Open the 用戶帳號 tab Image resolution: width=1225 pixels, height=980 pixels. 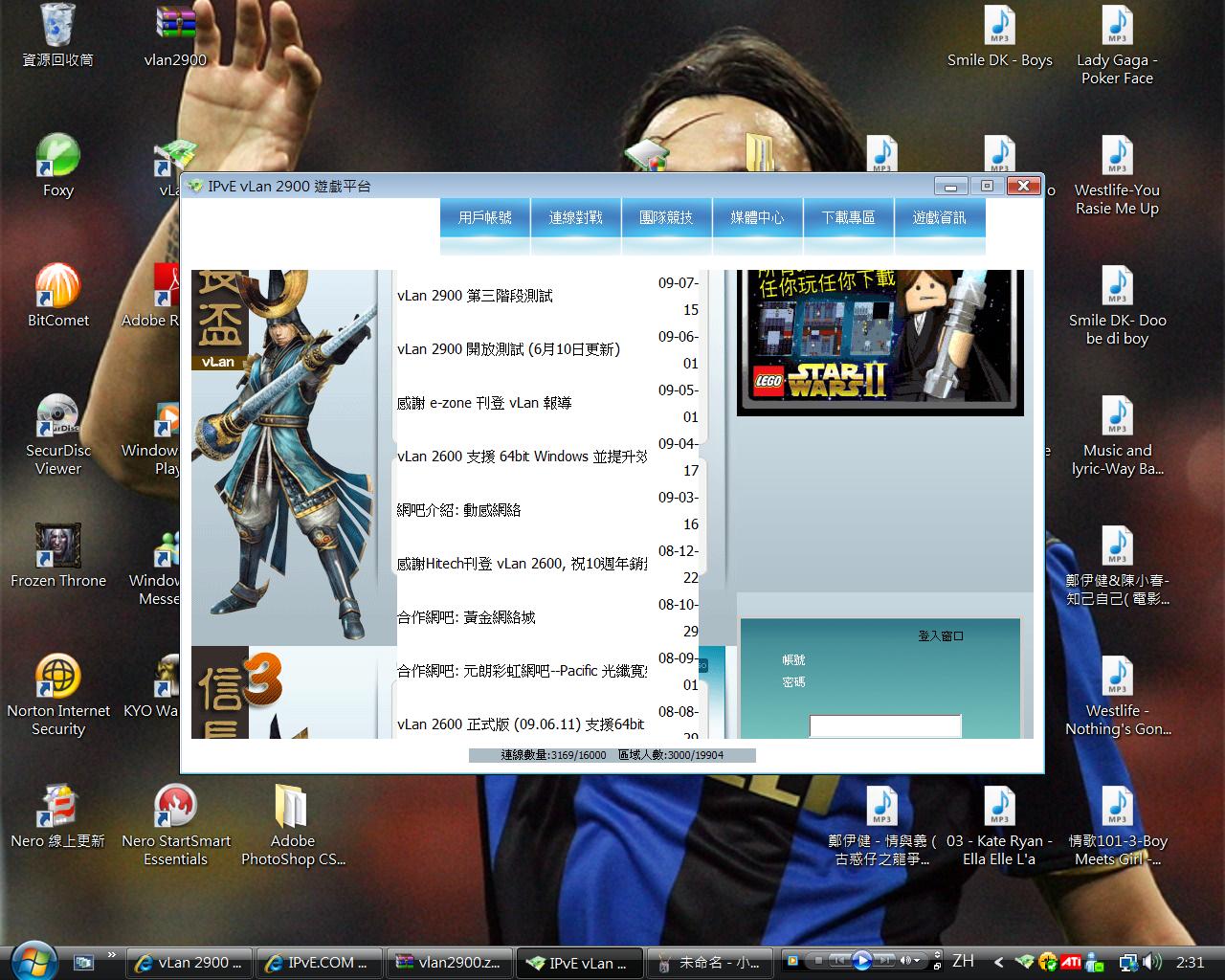[485, 218]
